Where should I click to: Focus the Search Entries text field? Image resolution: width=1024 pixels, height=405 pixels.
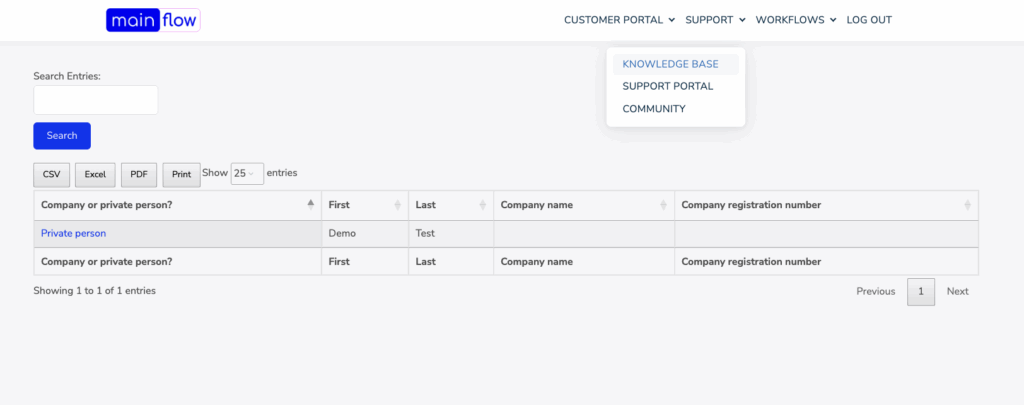(x=95, y=100)
